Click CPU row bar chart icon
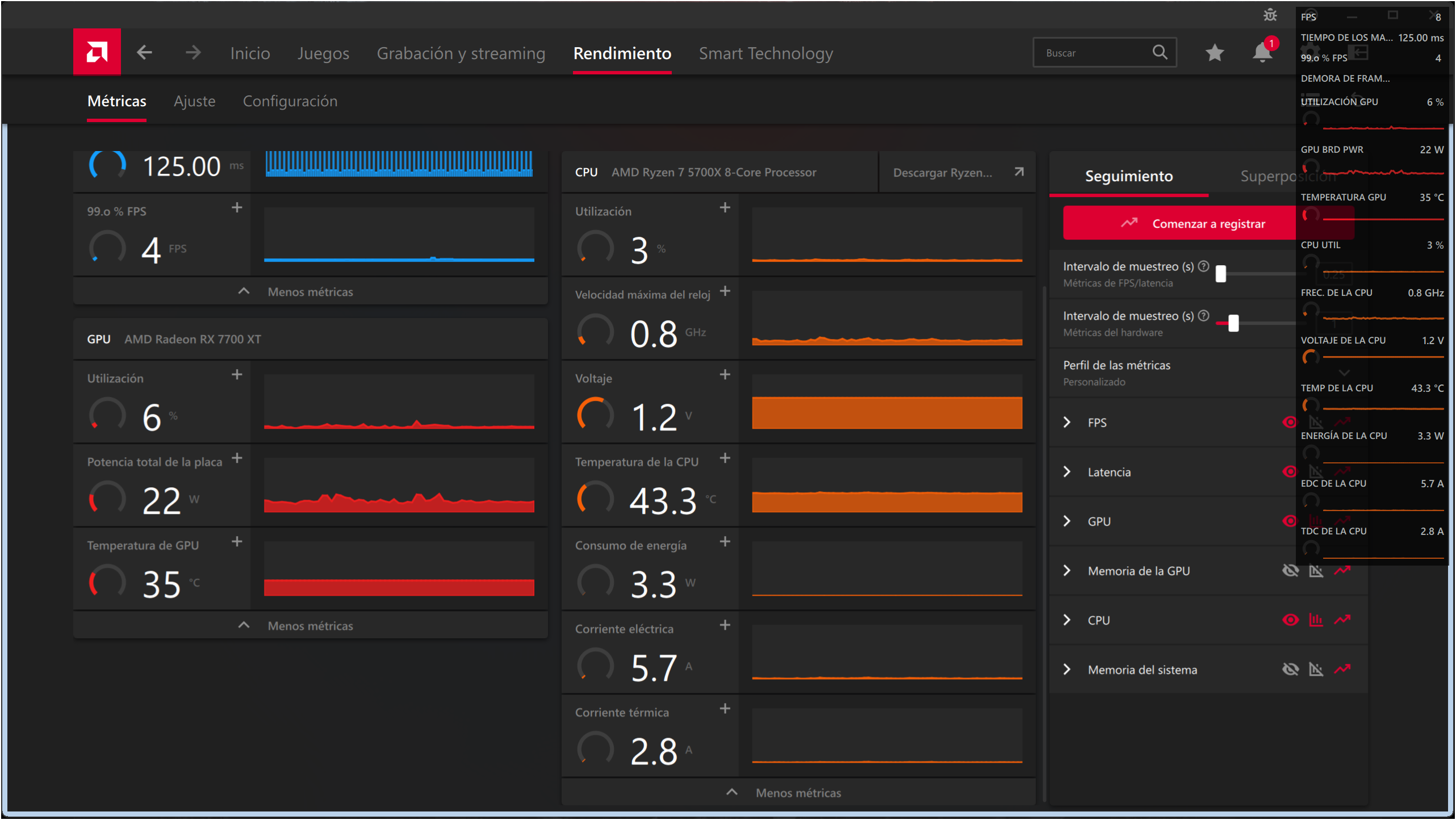This screenshot has width=1456, height=820. pos(1316,620)
